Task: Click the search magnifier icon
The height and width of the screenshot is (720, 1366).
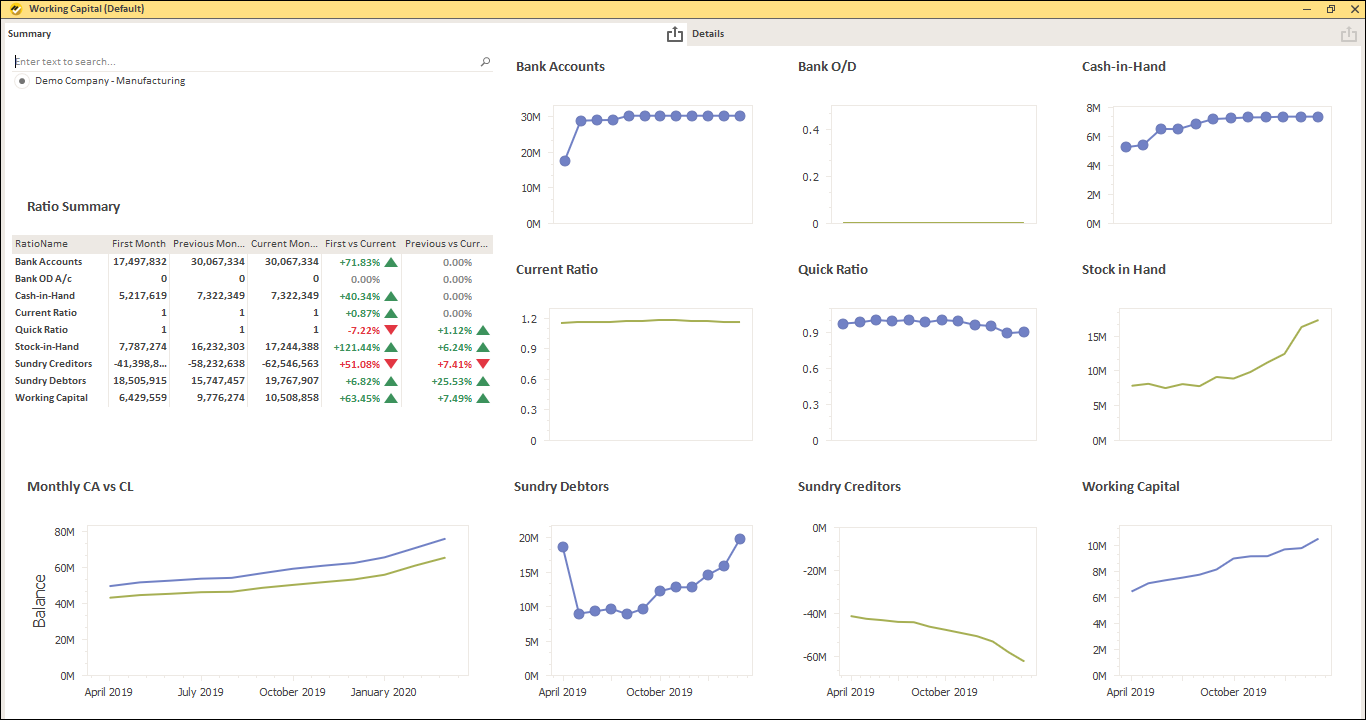Action: click(485, 61)
